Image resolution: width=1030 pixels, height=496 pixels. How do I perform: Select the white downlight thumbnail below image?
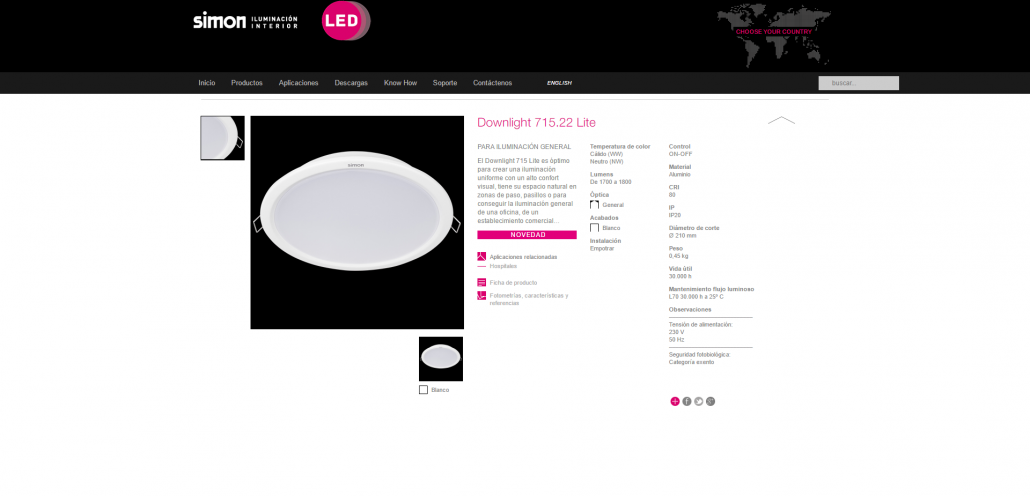(x=441, y=359)
